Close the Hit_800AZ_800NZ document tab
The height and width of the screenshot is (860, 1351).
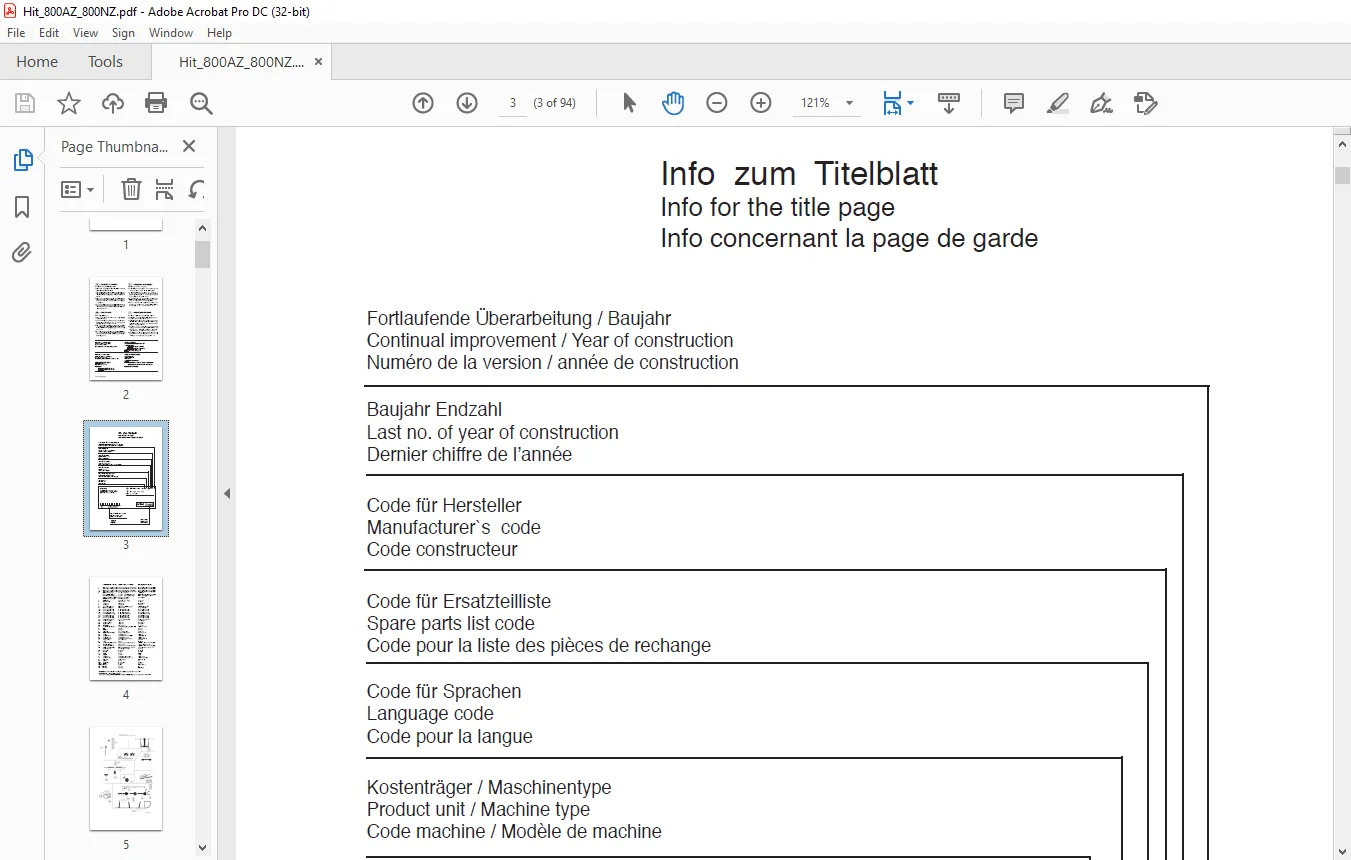pyautogui.click(x=318, y=61)
